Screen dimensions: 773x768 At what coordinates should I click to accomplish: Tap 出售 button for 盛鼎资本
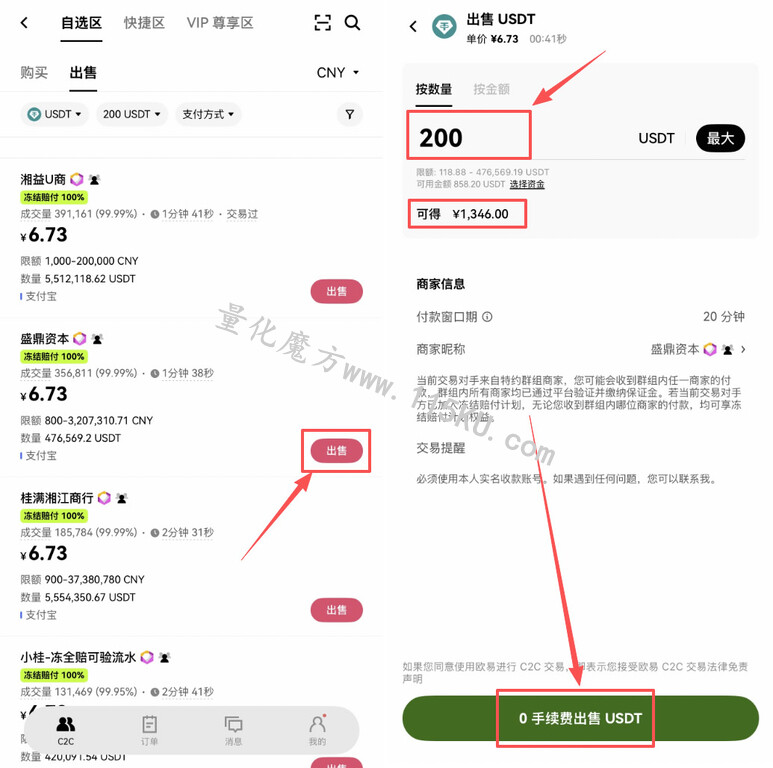[x=337, y=451]
